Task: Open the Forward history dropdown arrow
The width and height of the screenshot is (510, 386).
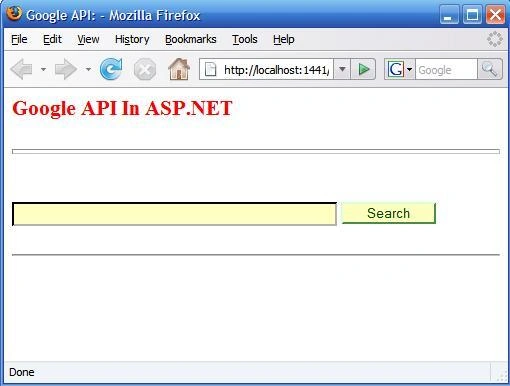Action: [x=88, y=69]
